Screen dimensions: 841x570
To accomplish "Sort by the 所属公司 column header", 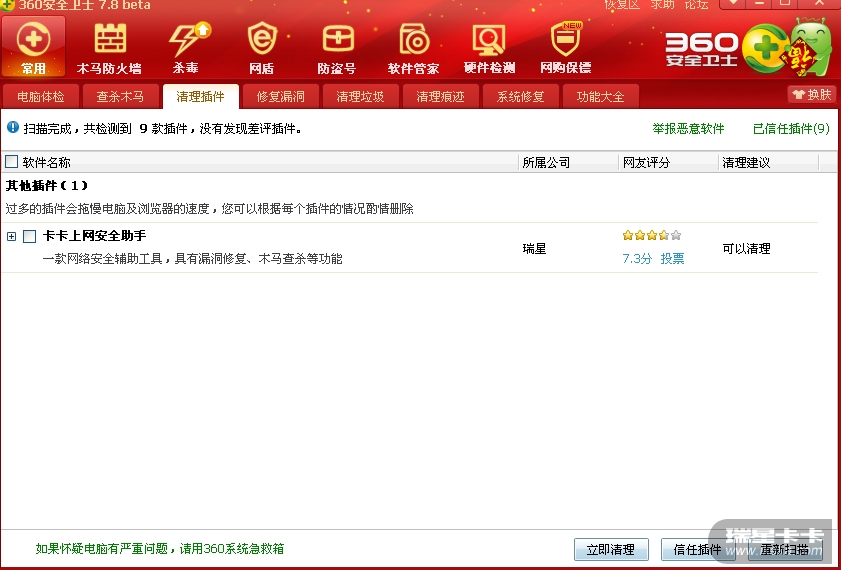I will click(569, 162).
